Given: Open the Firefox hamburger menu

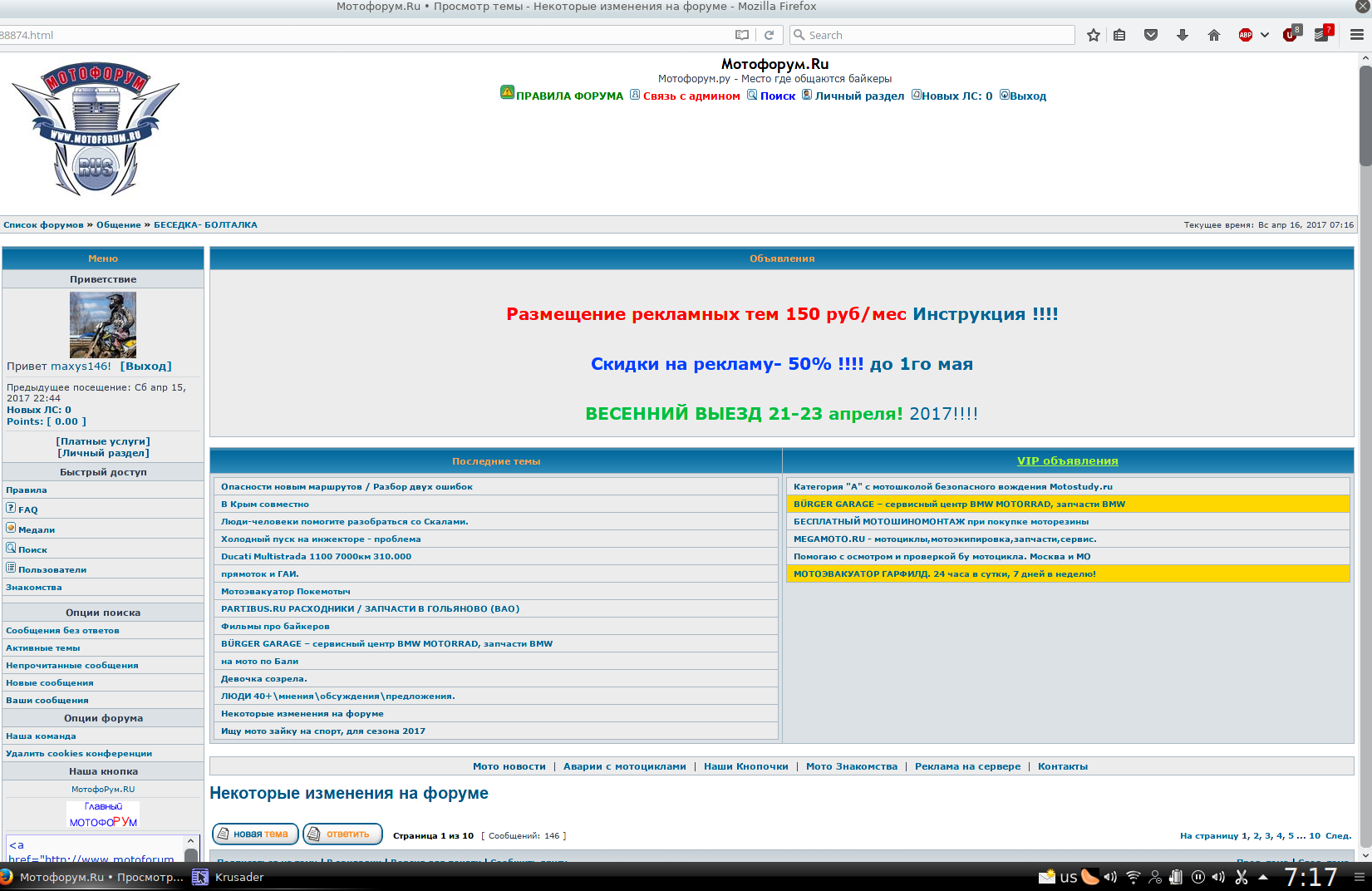Looking at the screenshot, I should [x=1357, y=35].
